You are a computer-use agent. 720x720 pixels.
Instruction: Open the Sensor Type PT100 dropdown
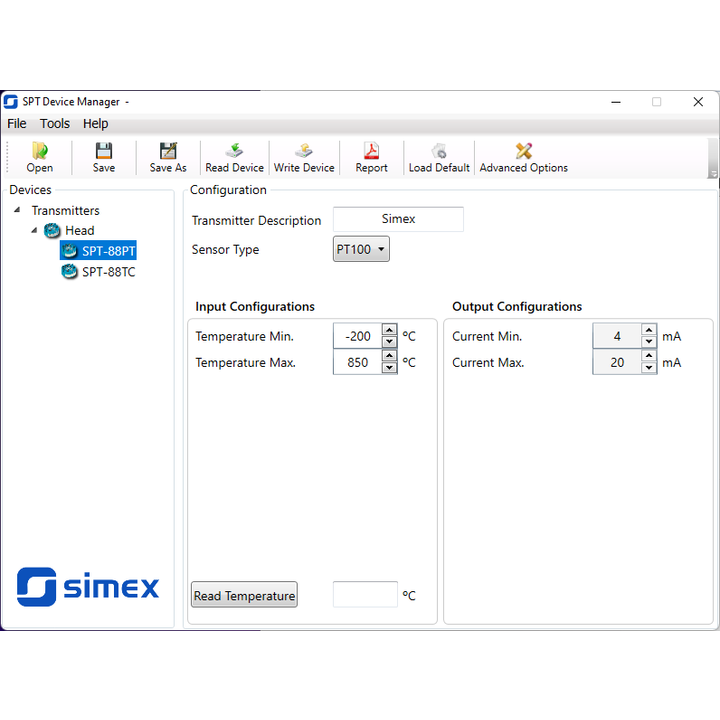tap(361, 250)
